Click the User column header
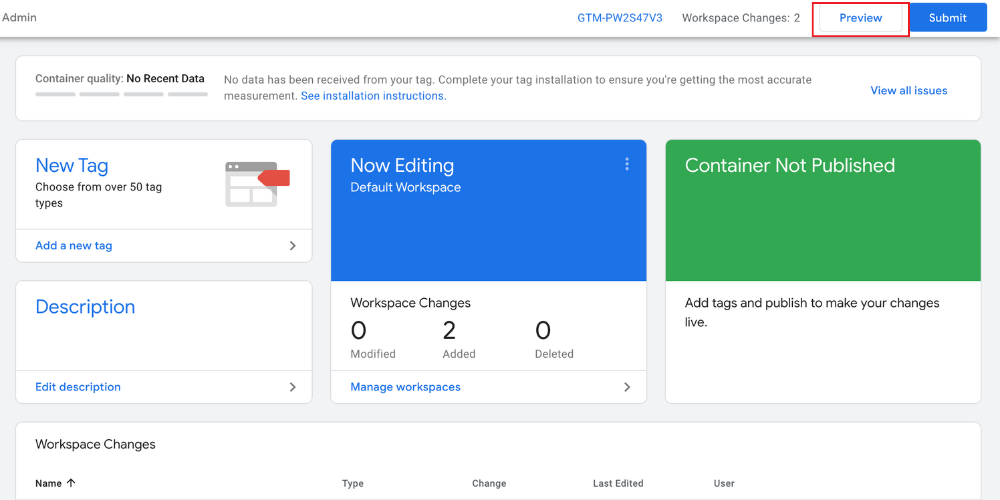Viewport: 1000px width, 500px height. tap(724, 483)
